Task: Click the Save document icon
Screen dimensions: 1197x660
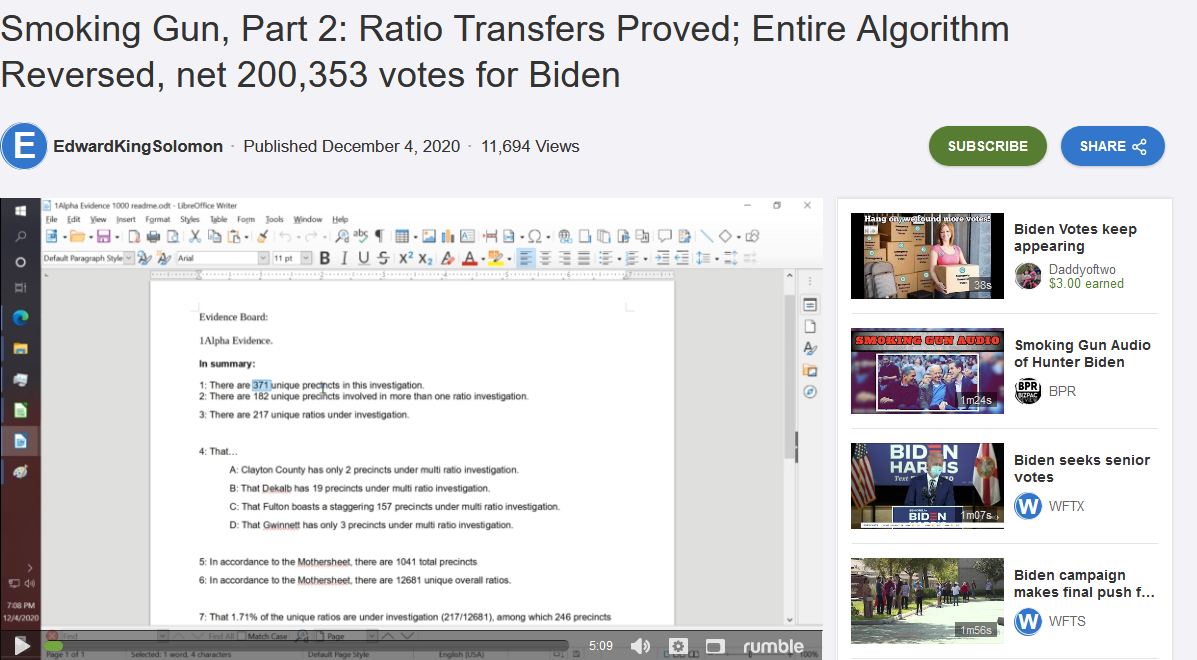Action: tap(104, 237)
